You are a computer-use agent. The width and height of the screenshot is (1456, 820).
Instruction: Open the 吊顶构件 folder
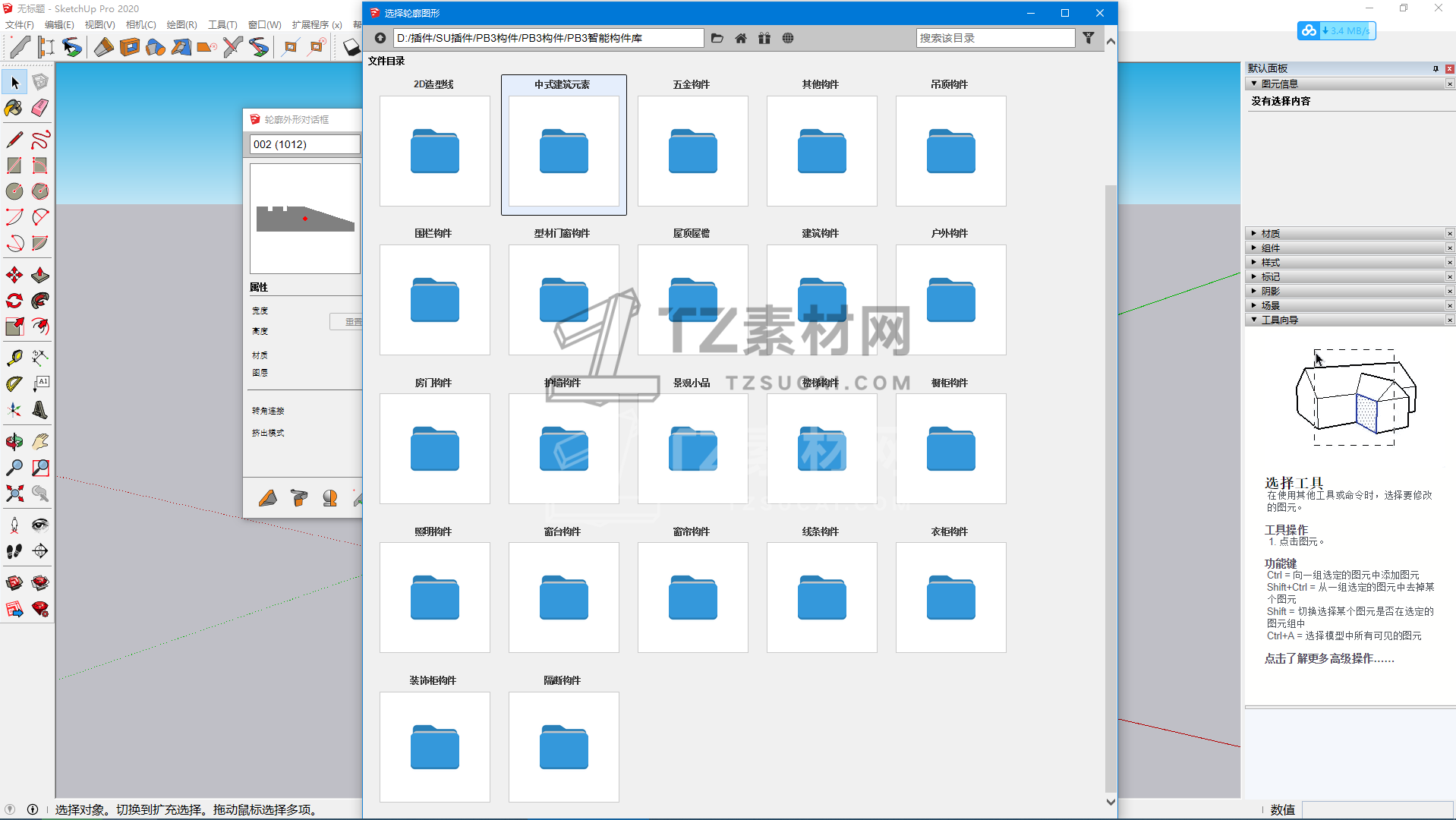tap(951, 151)
